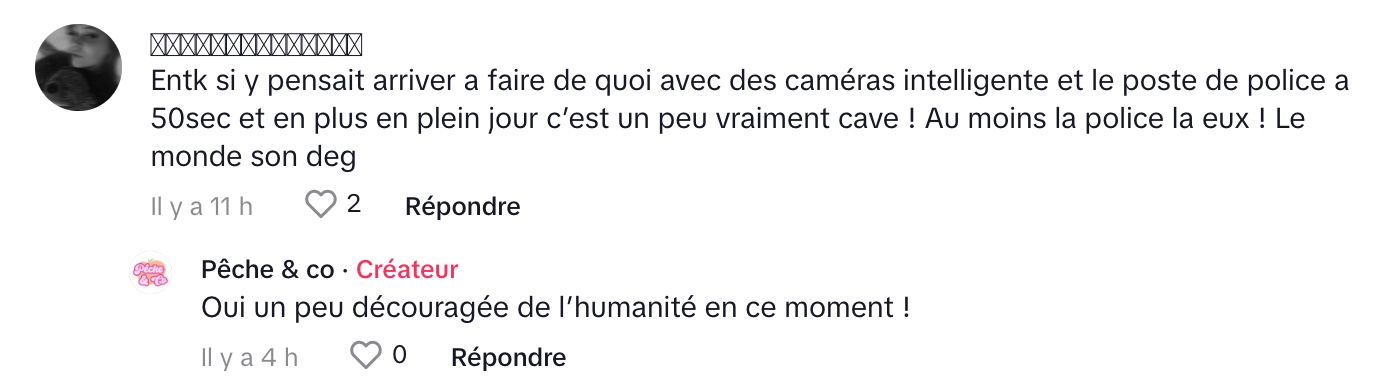Screen dimensions: 1384x388
Task: Like the comment starting with "Entk si y pensait"
Action: point(320,205)
